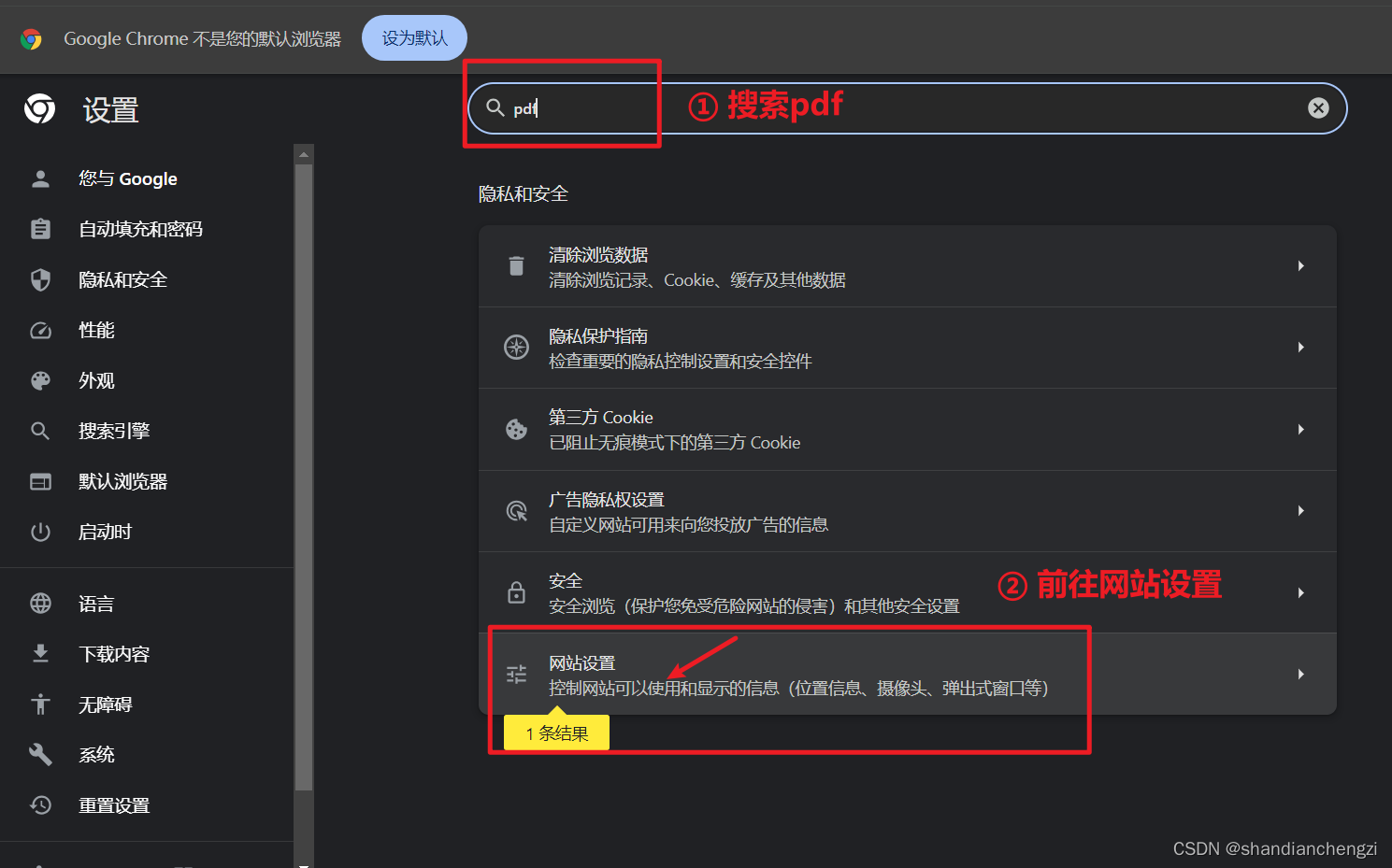Screen dimensions: 1392x868
Task: Click the compass icon for 隐私保护指南
Action: point(516,347)
